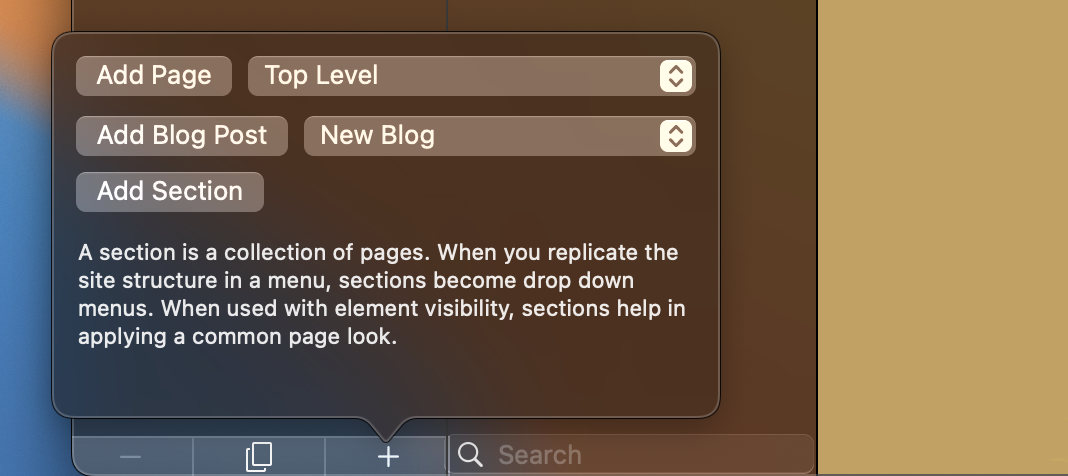
Task: Click the up-down arrows beside Top Level
Action: click(676, 76)
